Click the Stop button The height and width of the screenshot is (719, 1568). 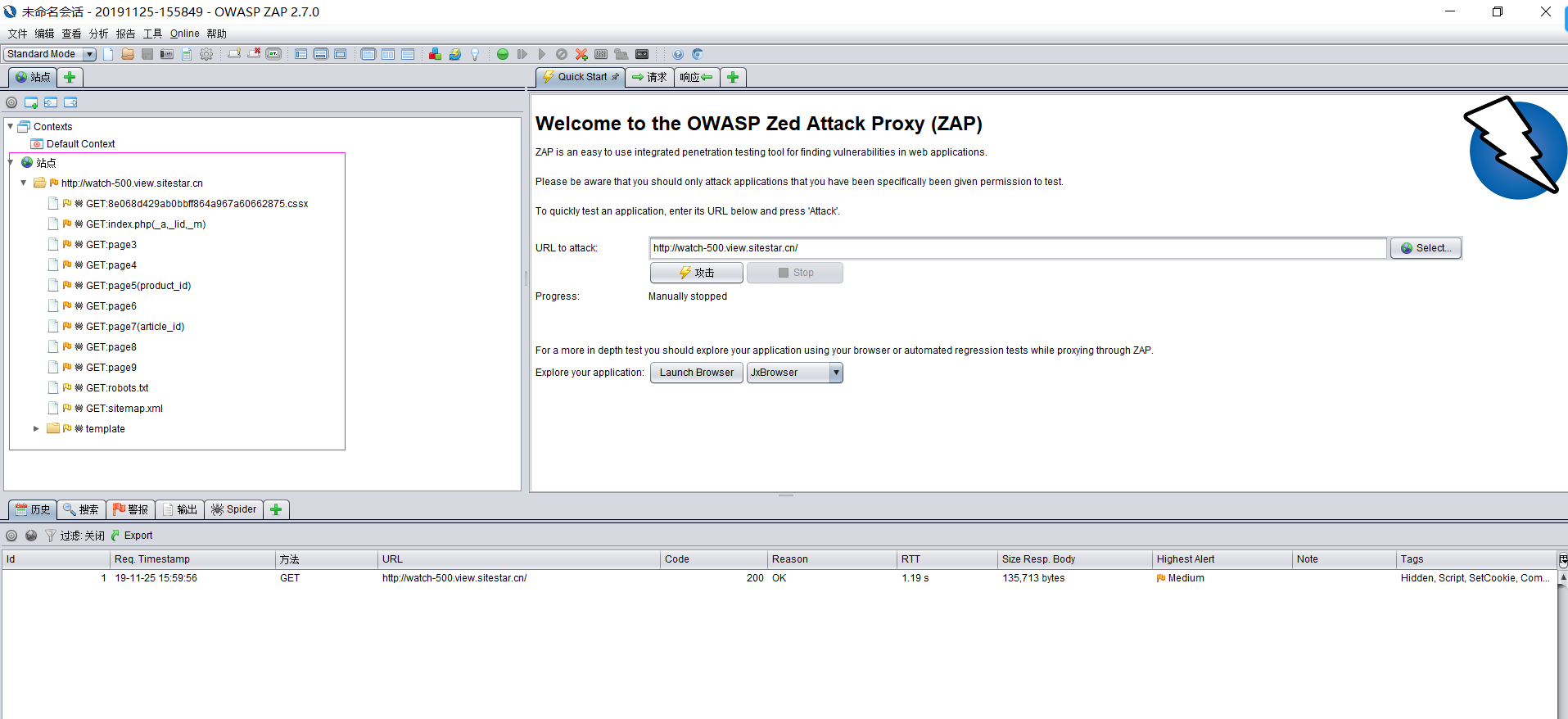(795, 273)
